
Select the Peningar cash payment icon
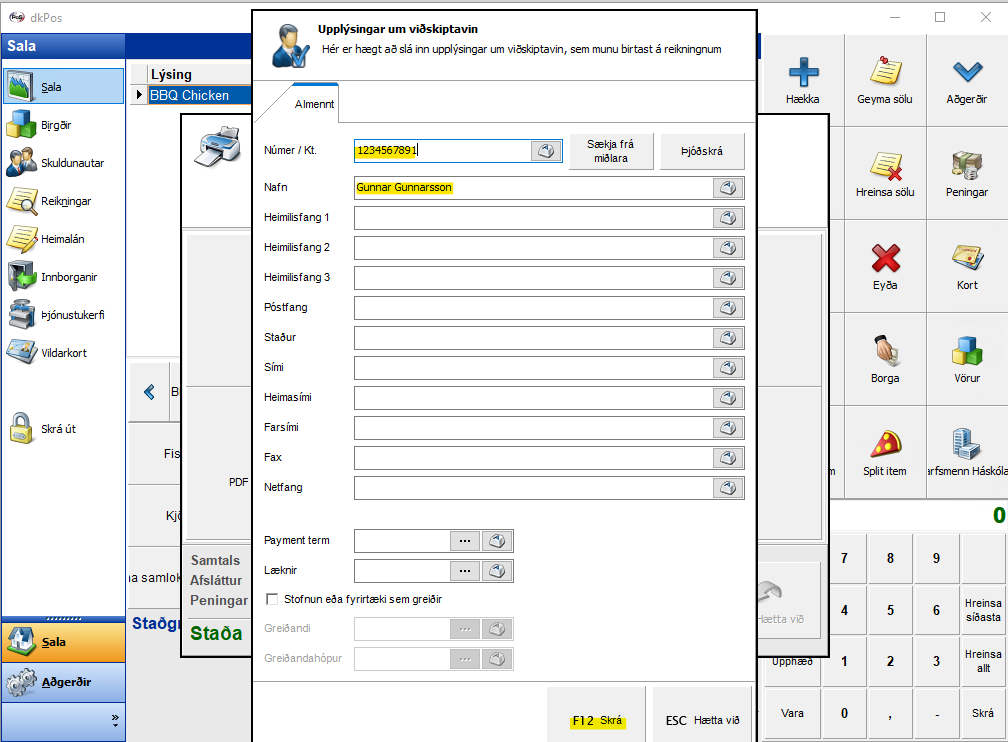point(966,166)
